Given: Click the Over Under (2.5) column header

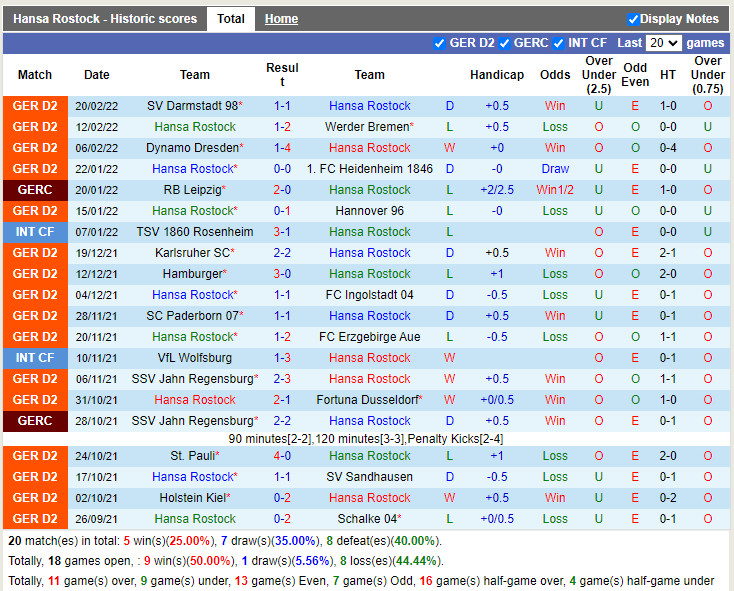Looking at the screenshot, I should point(599,75).
